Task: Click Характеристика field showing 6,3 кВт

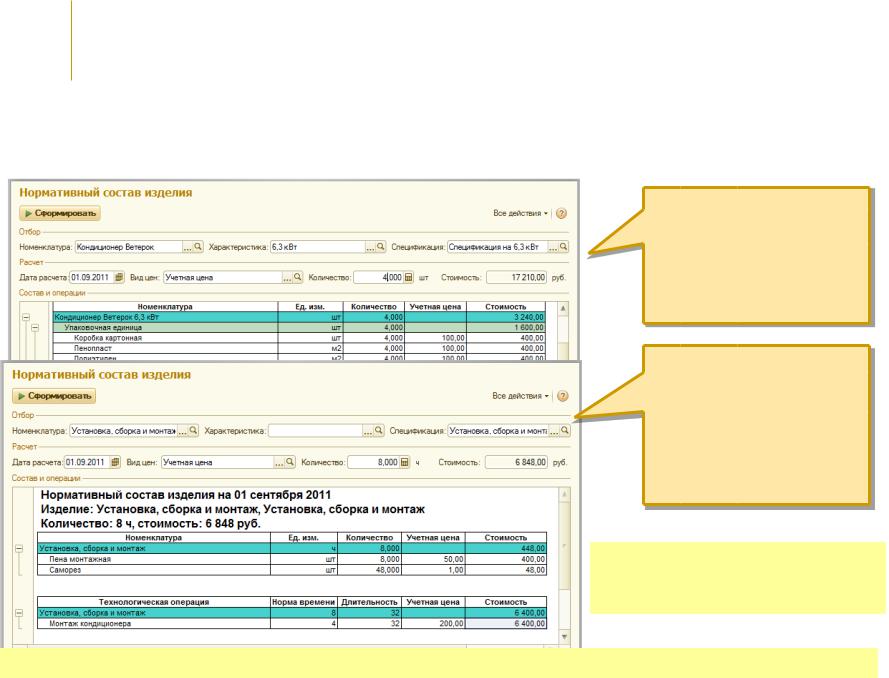Action: click(x=318, y=247)
